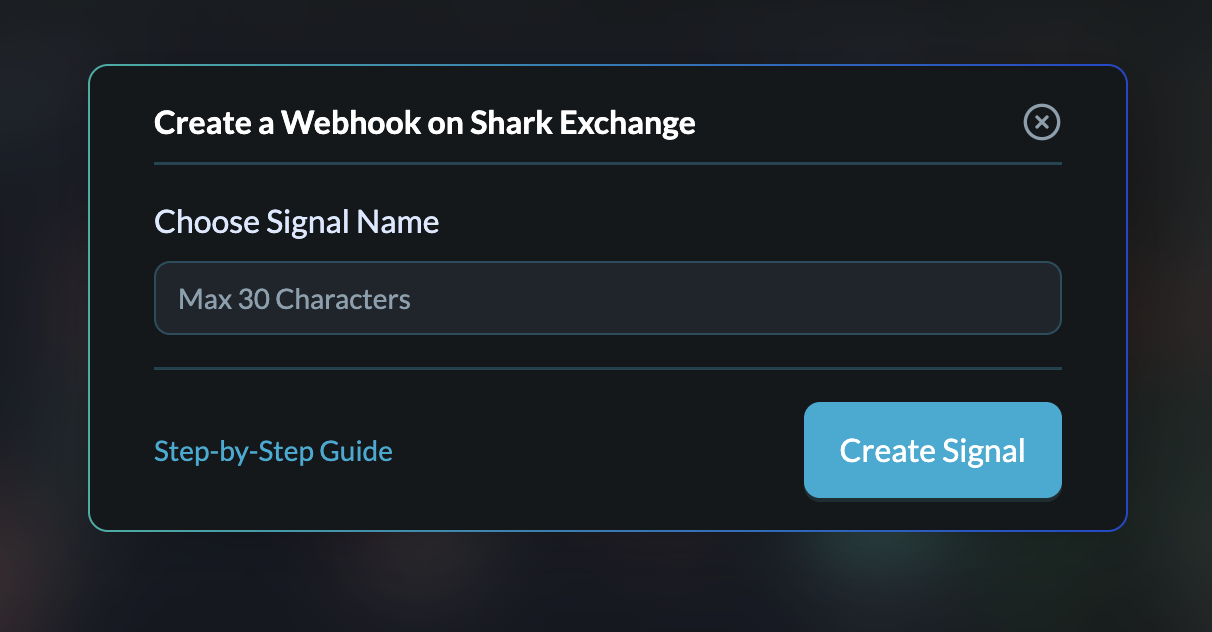Close the Create Webhook dialog
1212x632 pixels.
point(1041,122)
